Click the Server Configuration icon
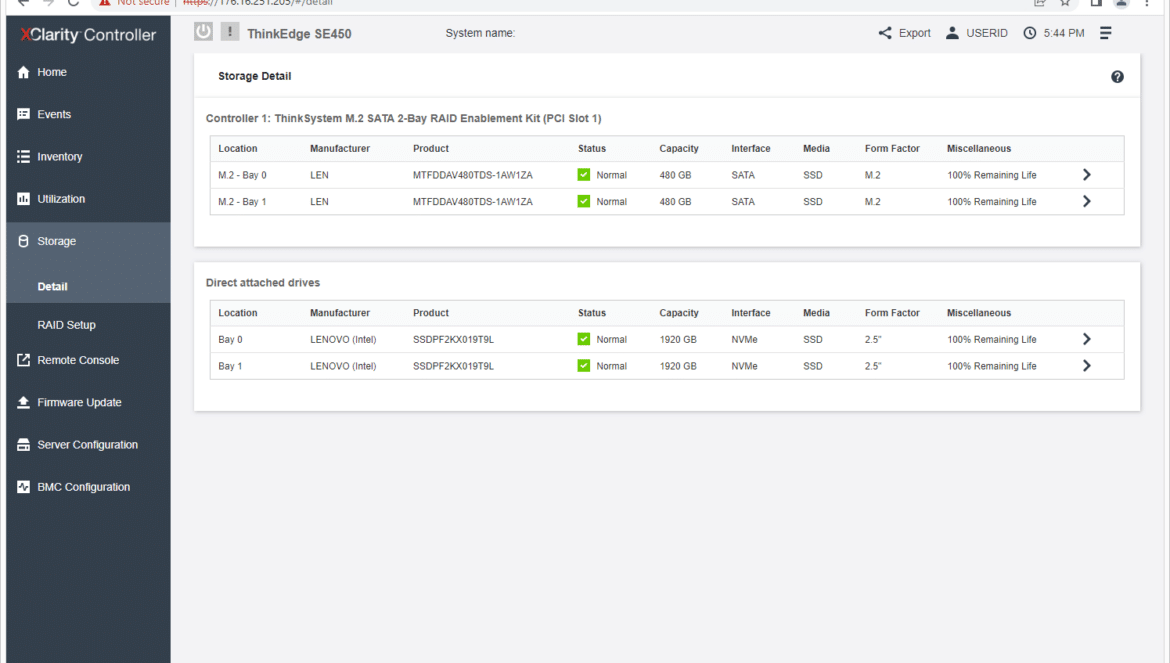This screenshot has height=663, width=1170. [x=23, y=444]
